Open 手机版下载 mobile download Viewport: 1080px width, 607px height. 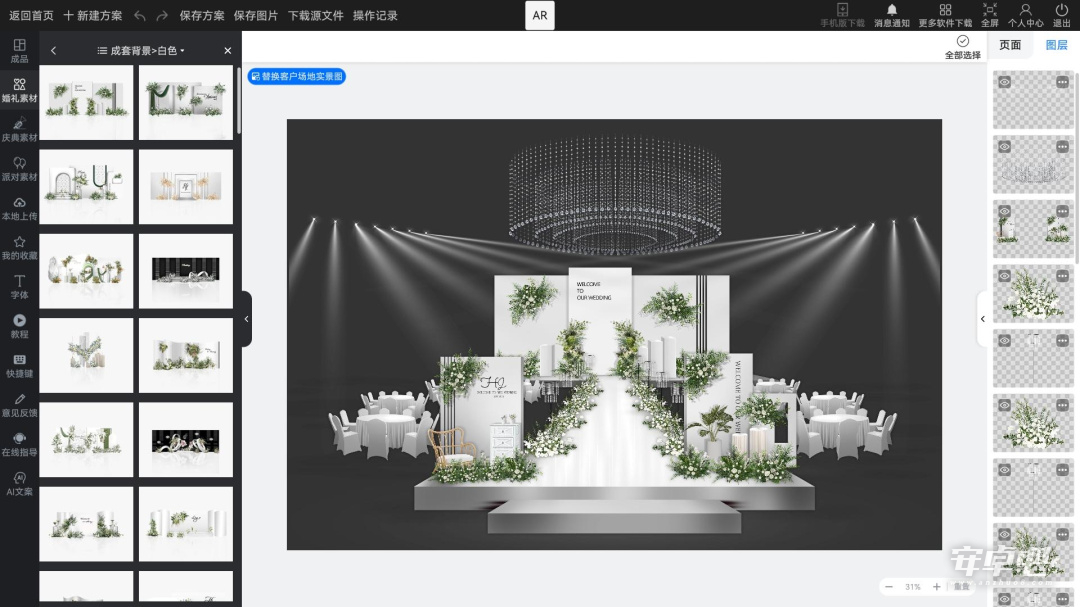[842, 15]
